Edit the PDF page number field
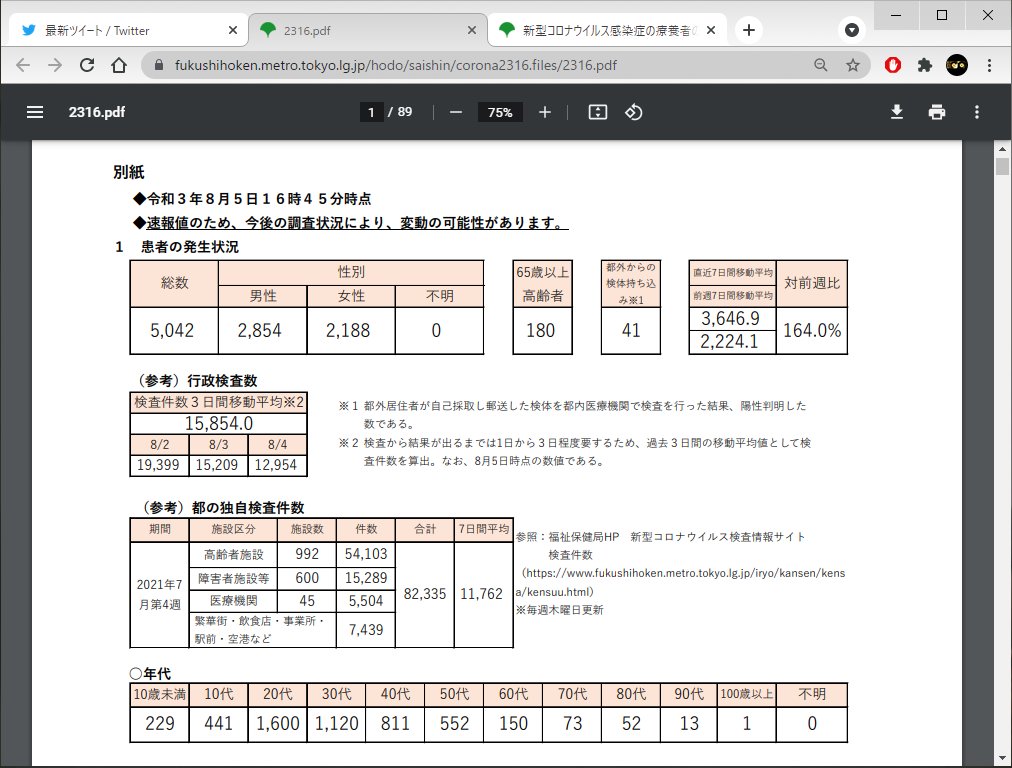 pos(371,112)
